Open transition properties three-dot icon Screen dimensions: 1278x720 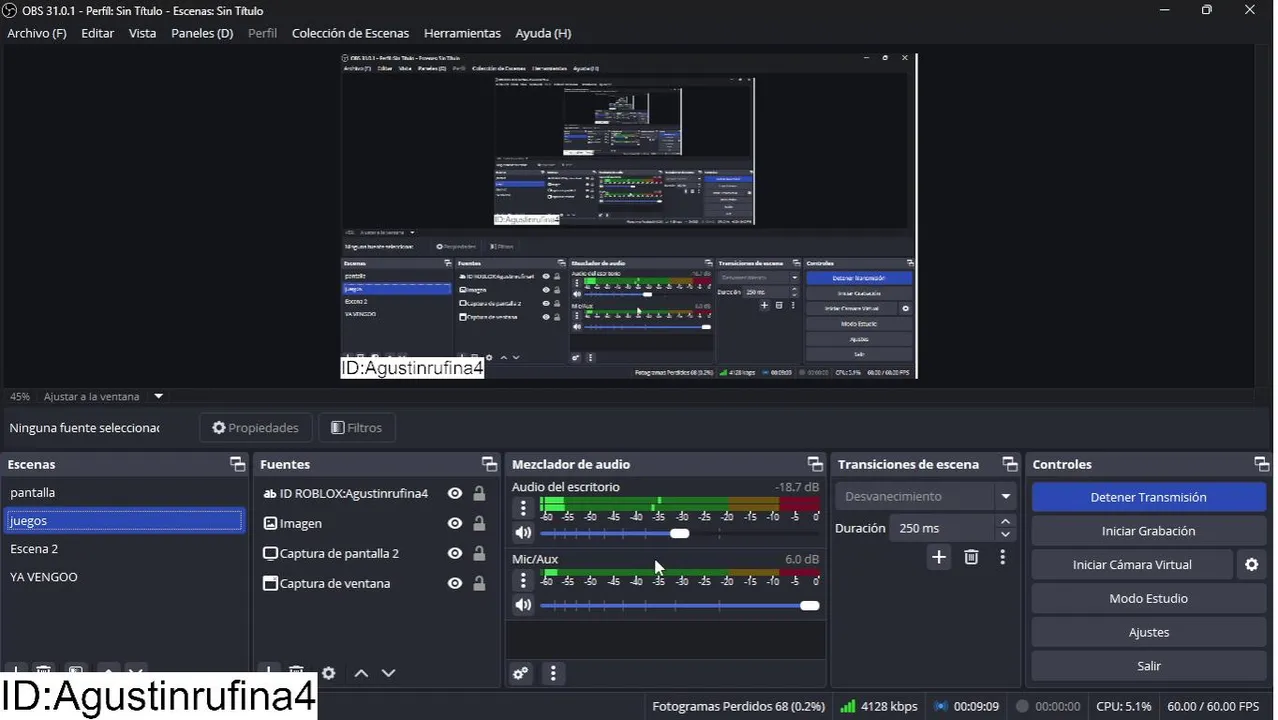(1002, 557)
